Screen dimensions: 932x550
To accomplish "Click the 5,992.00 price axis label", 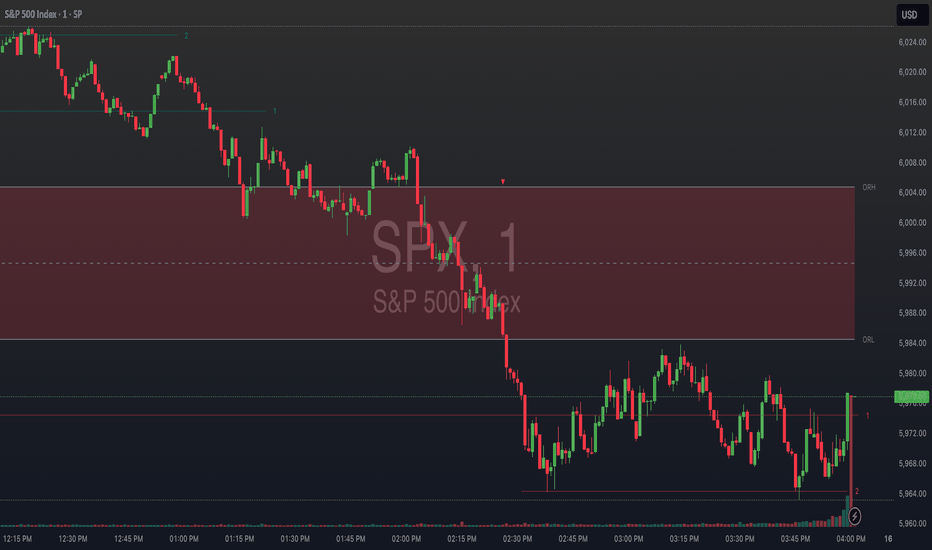I will point(912,283).
